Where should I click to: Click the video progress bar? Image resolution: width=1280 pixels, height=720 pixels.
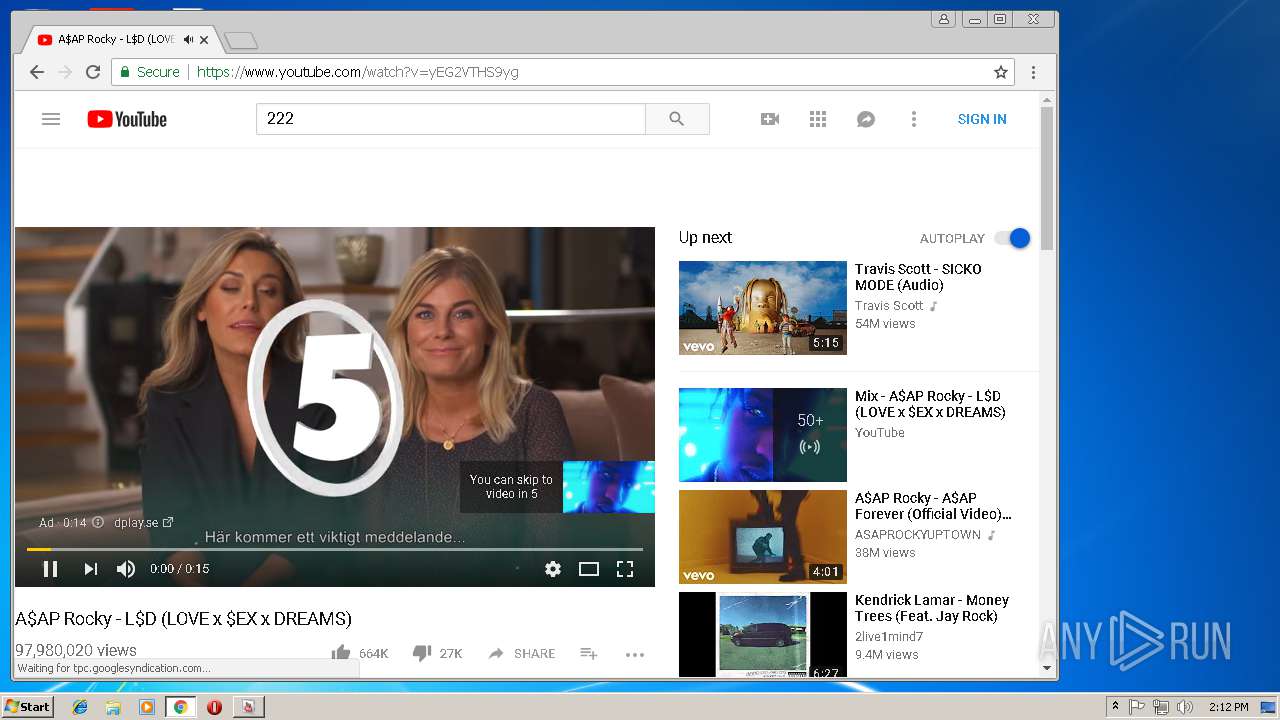click(335, 549)
